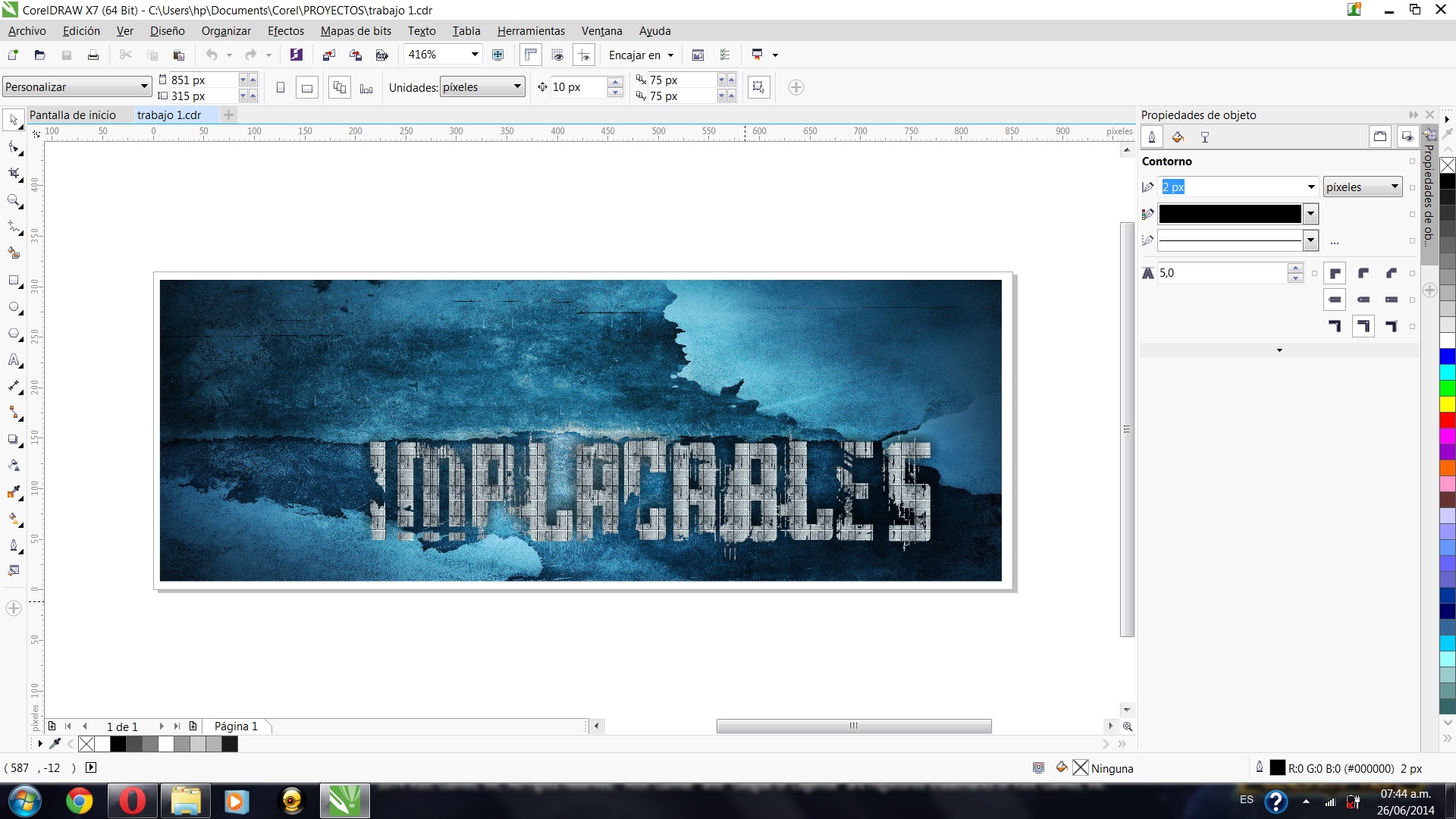Click the Página 1 page tab
This screenshot has height=819, width=1456.
point(236,726)
